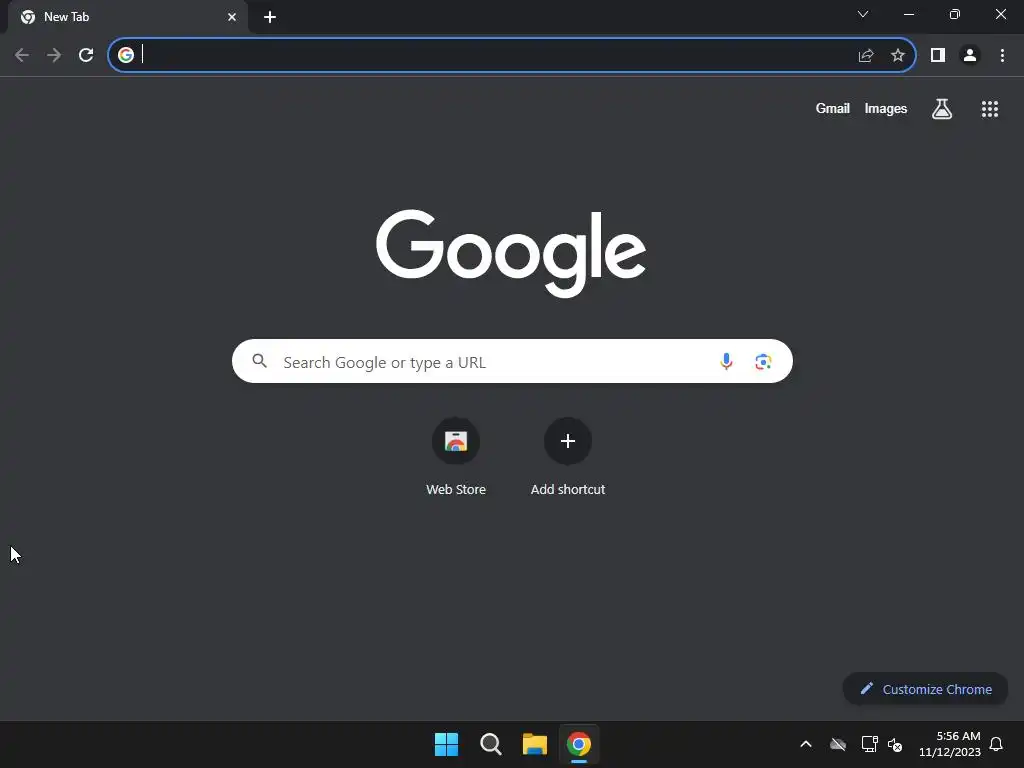This screenshot has height=768, width=1024.
Task: Search by image with Lens icon
Action: point(763,361)
